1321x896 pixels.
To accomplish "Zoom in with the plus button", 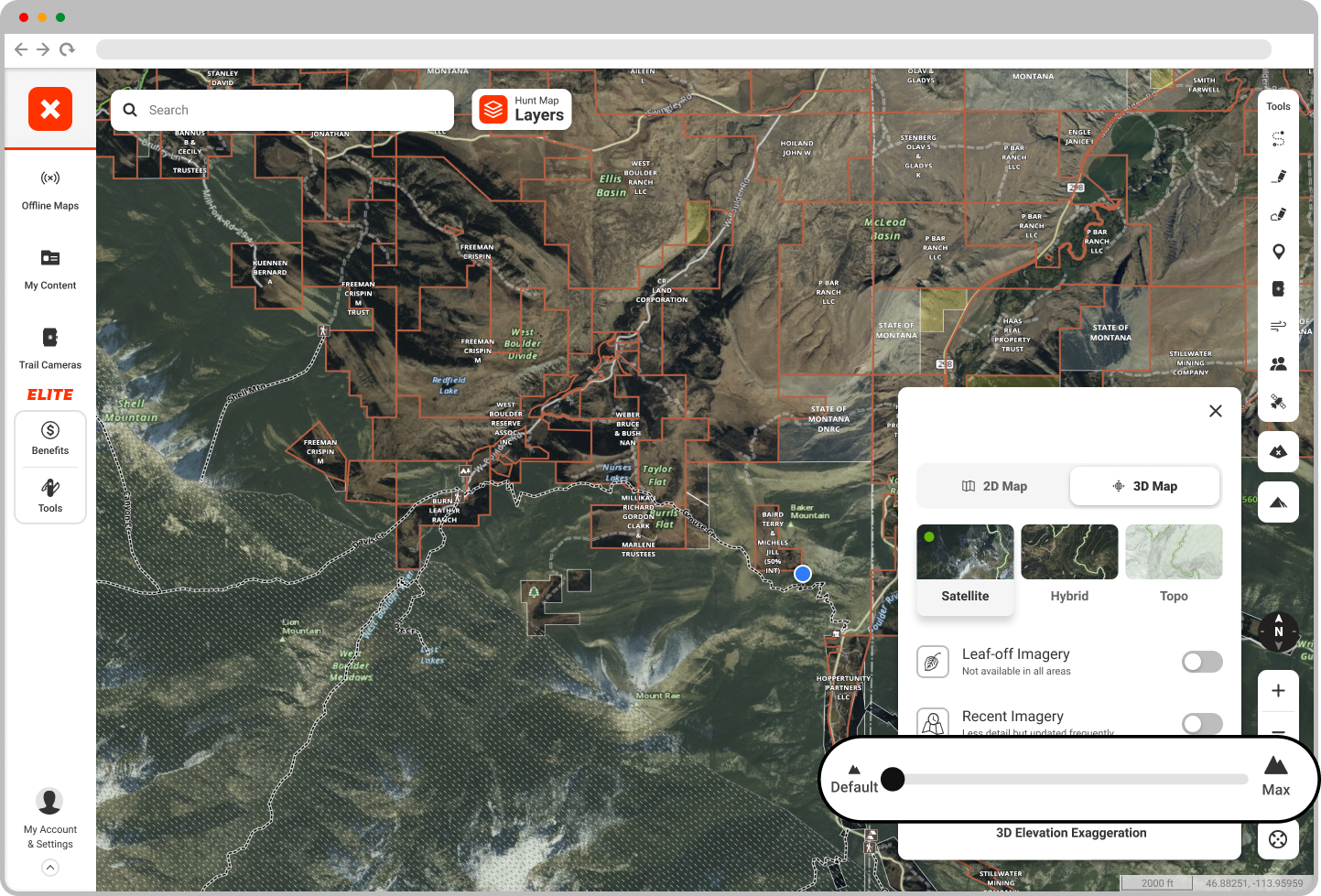I will pos(1279,691).
